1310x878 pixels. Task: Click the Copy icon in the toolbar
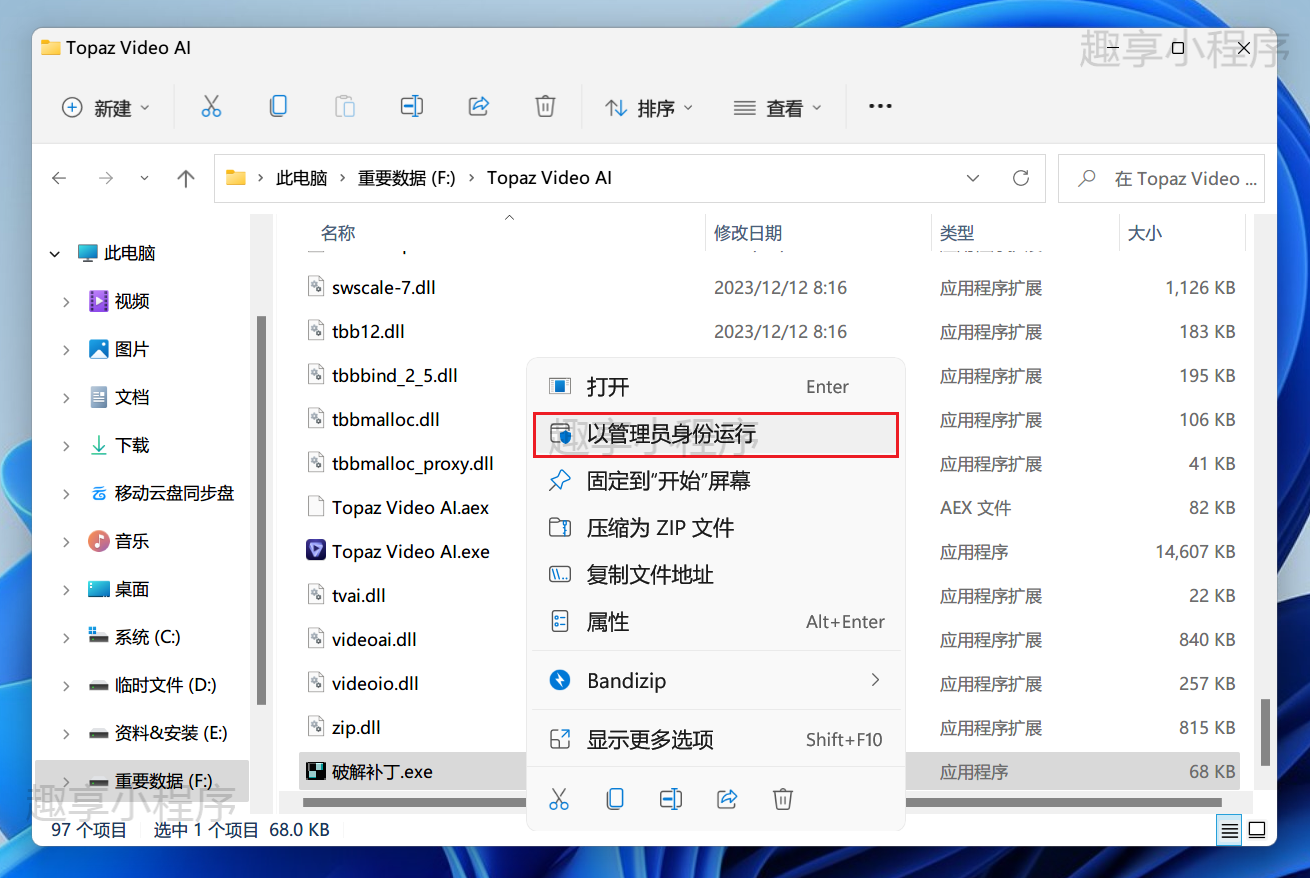coord(278,106)
